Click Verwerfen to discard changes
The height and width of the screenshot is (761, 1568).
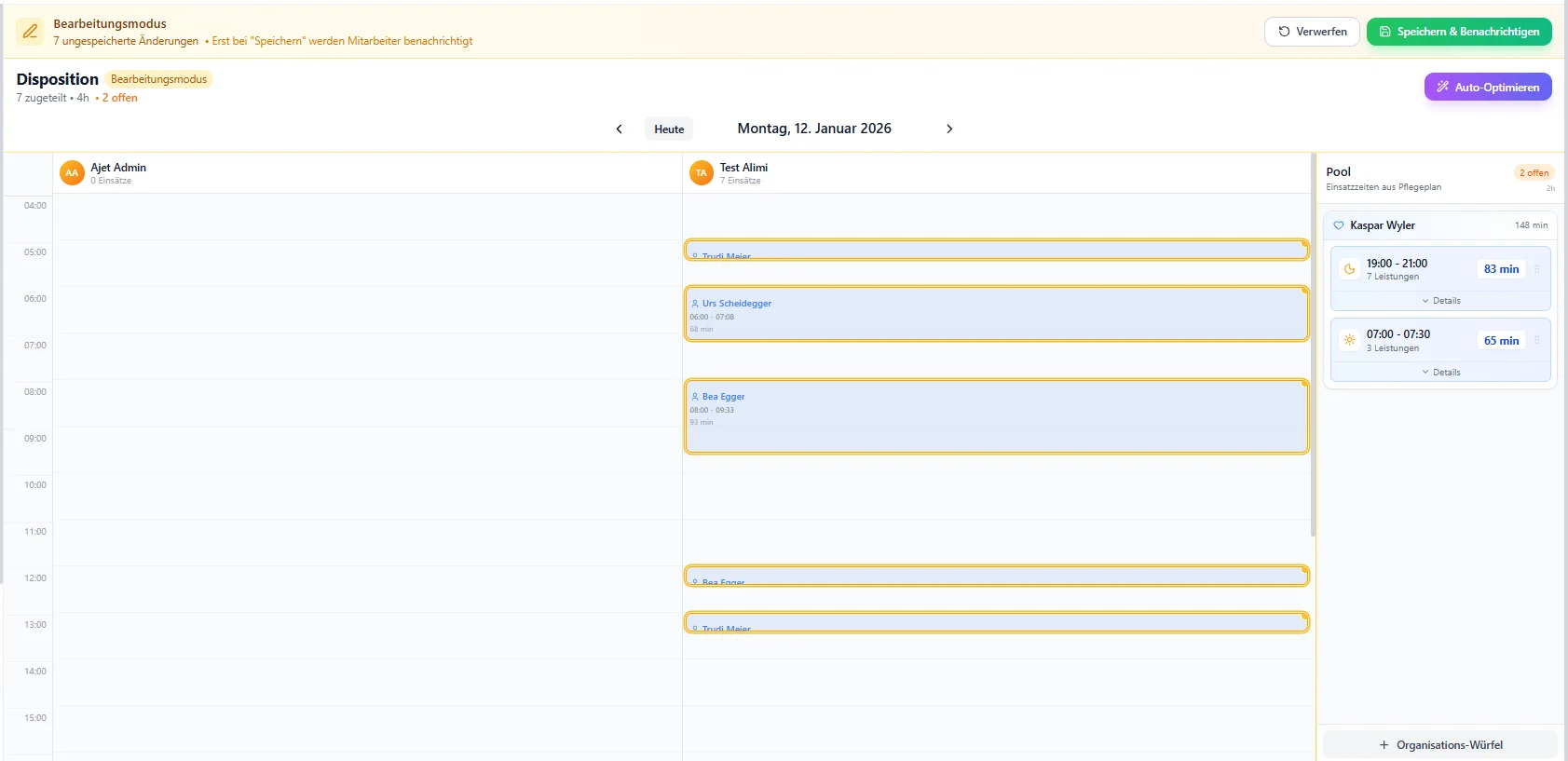pos(1312,32)
